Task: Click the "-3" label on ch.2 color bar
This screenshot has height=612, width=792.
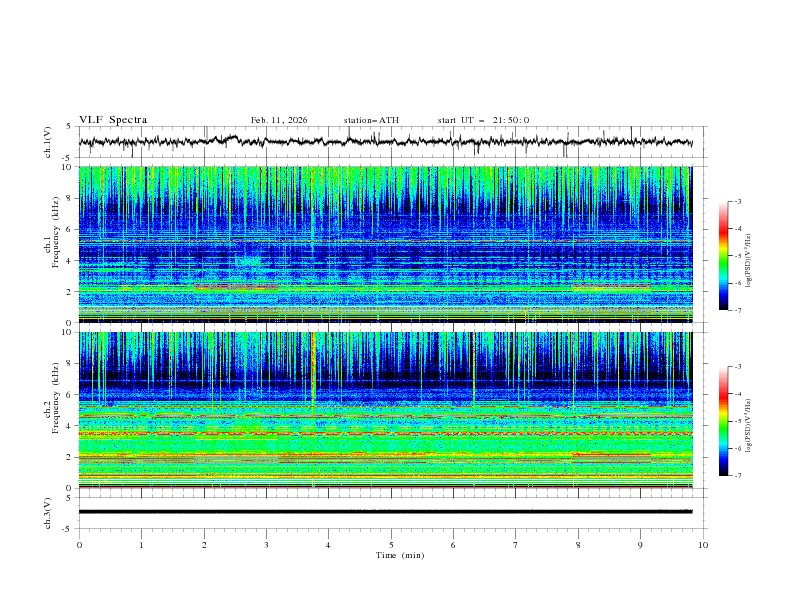Action: click(x=737, y=367)
